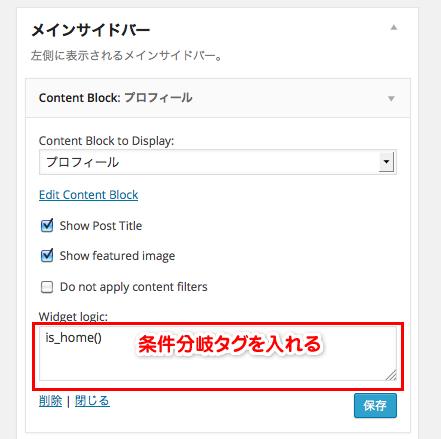441x439 pixels.
Task: Click the 閉じる link
Action: (92, 401)
